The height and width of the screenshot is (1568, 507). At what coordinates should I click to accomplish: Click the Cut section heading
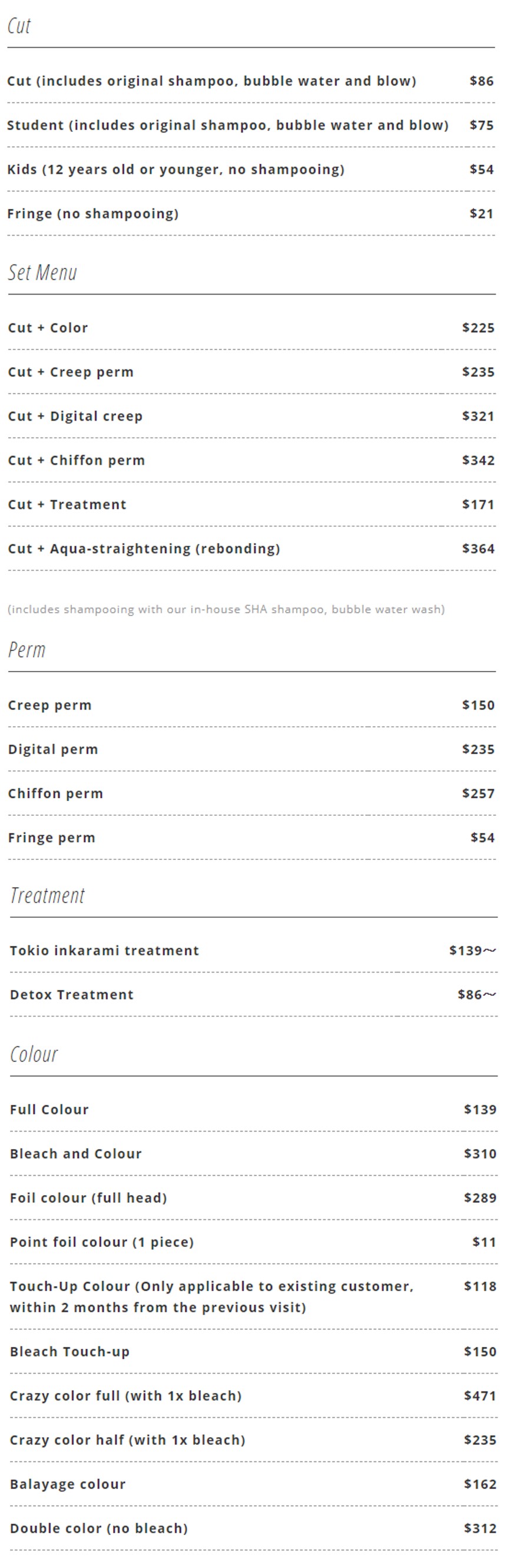tap(19, 26)
